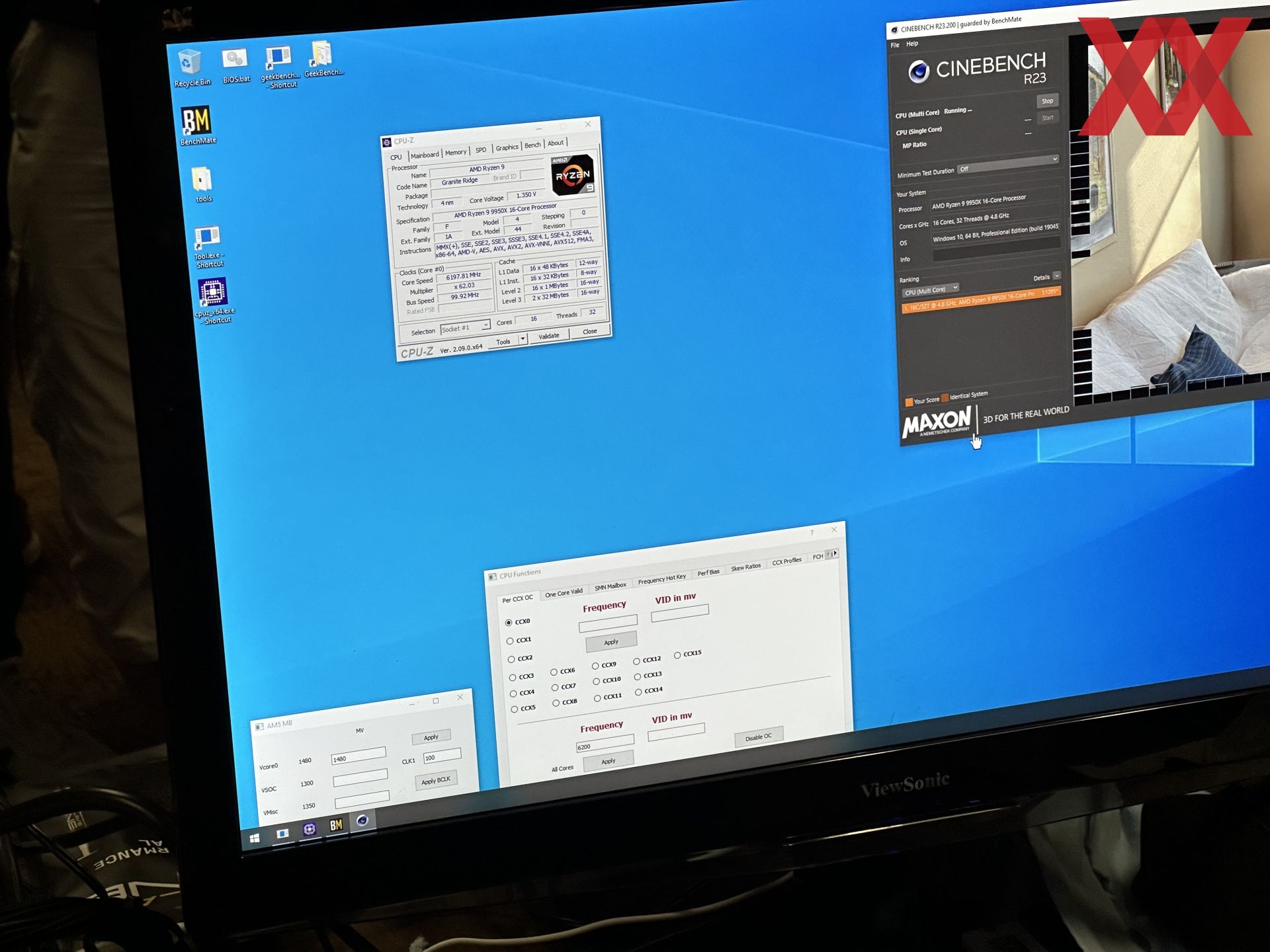Click Apply BCLK in AM5 MB window

click(436, 781)
